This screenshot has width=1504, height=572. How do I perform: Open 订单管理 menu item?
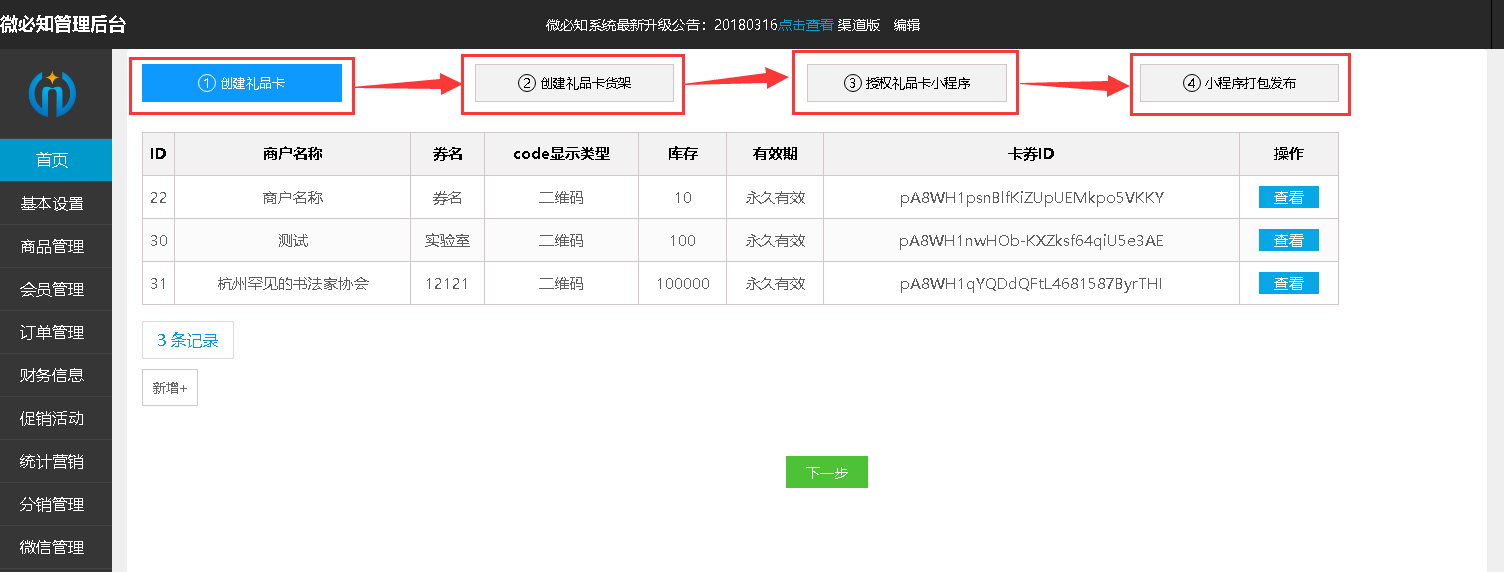click(56, 333)
